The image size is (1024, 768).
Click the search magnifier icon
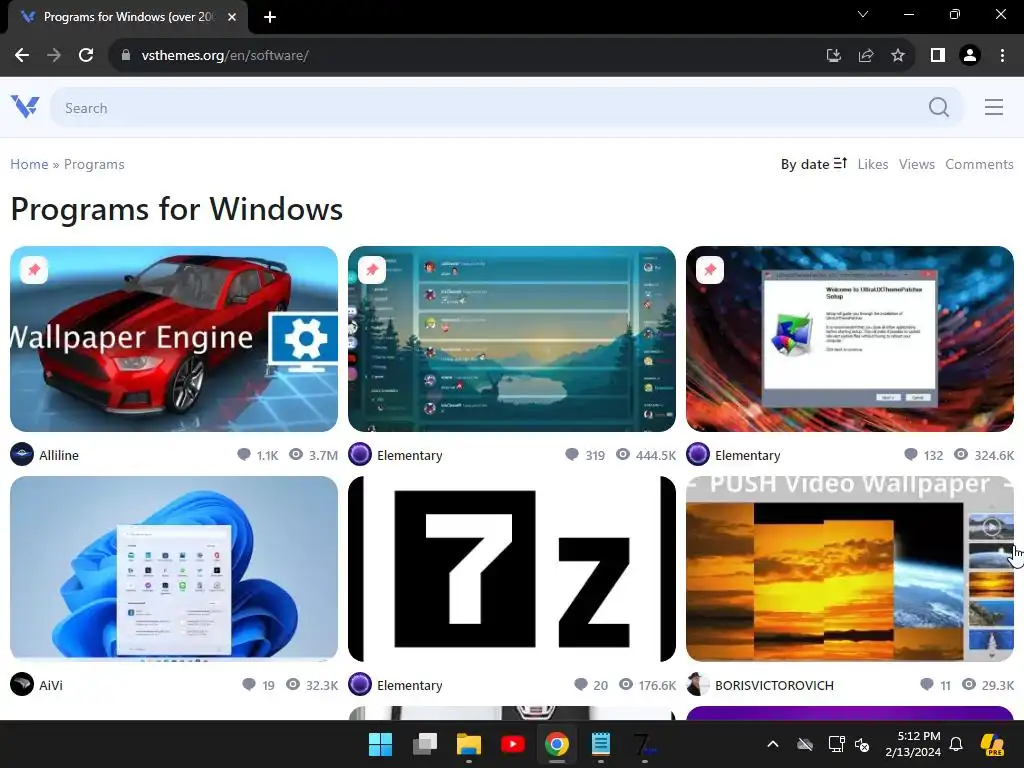point(938,107)
